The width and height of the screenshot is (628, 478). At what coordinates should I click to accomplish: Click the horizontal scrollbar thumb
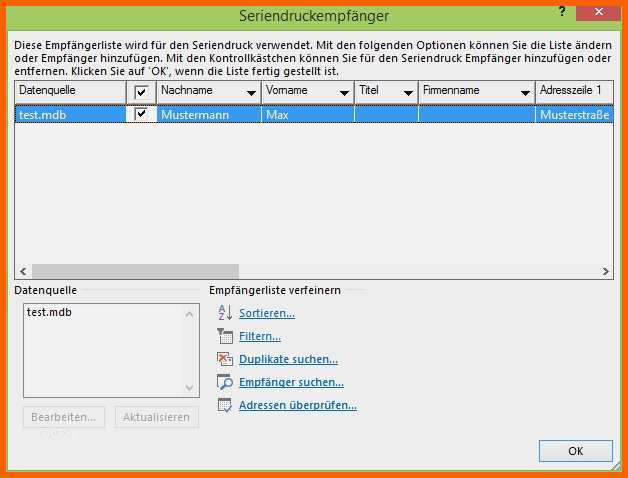click(135, 271)
